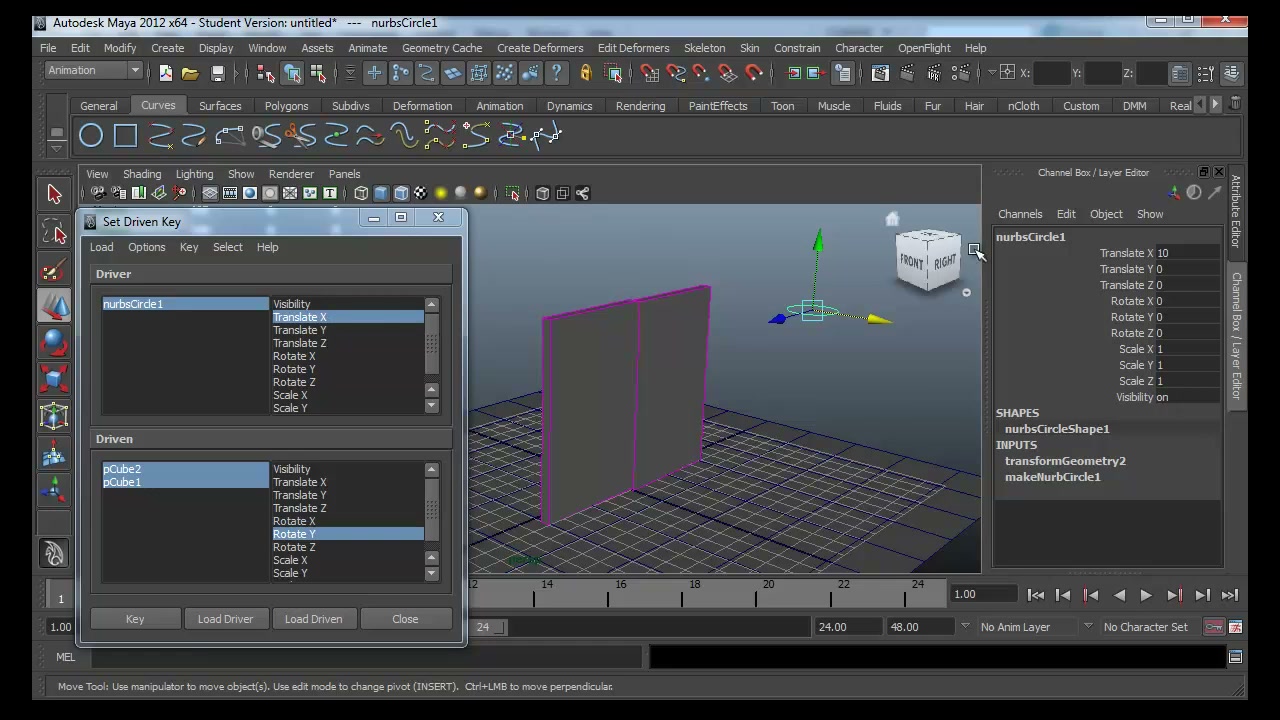Select Rotate Y in Driven attribute list
This screenshot has width=1280, height=720.
coord(347,534)
